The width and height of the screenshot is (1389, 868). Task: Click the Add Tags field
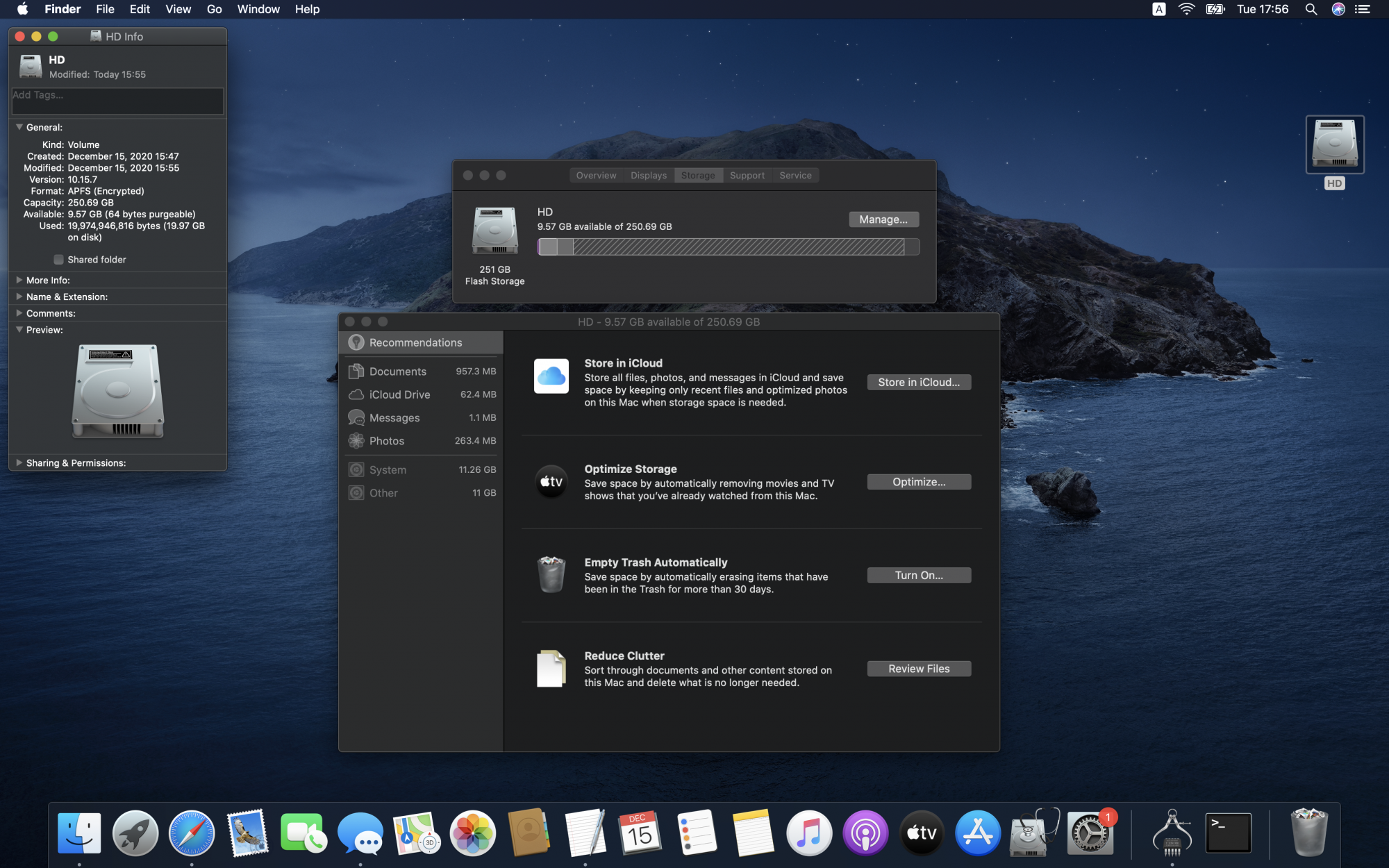[117, 101]
